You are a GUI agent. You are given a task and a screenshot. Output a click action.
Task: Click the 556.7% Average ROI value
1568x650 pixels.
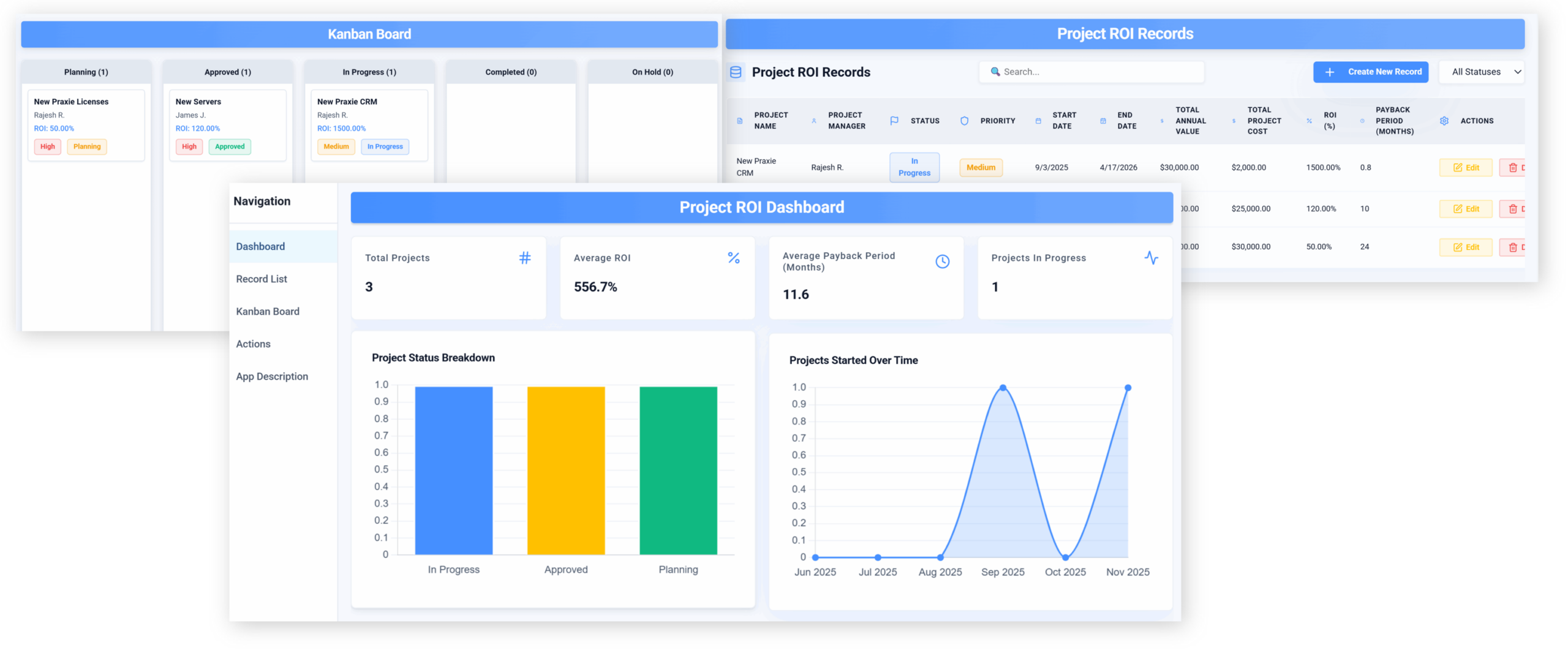click(x=595, y=287)
